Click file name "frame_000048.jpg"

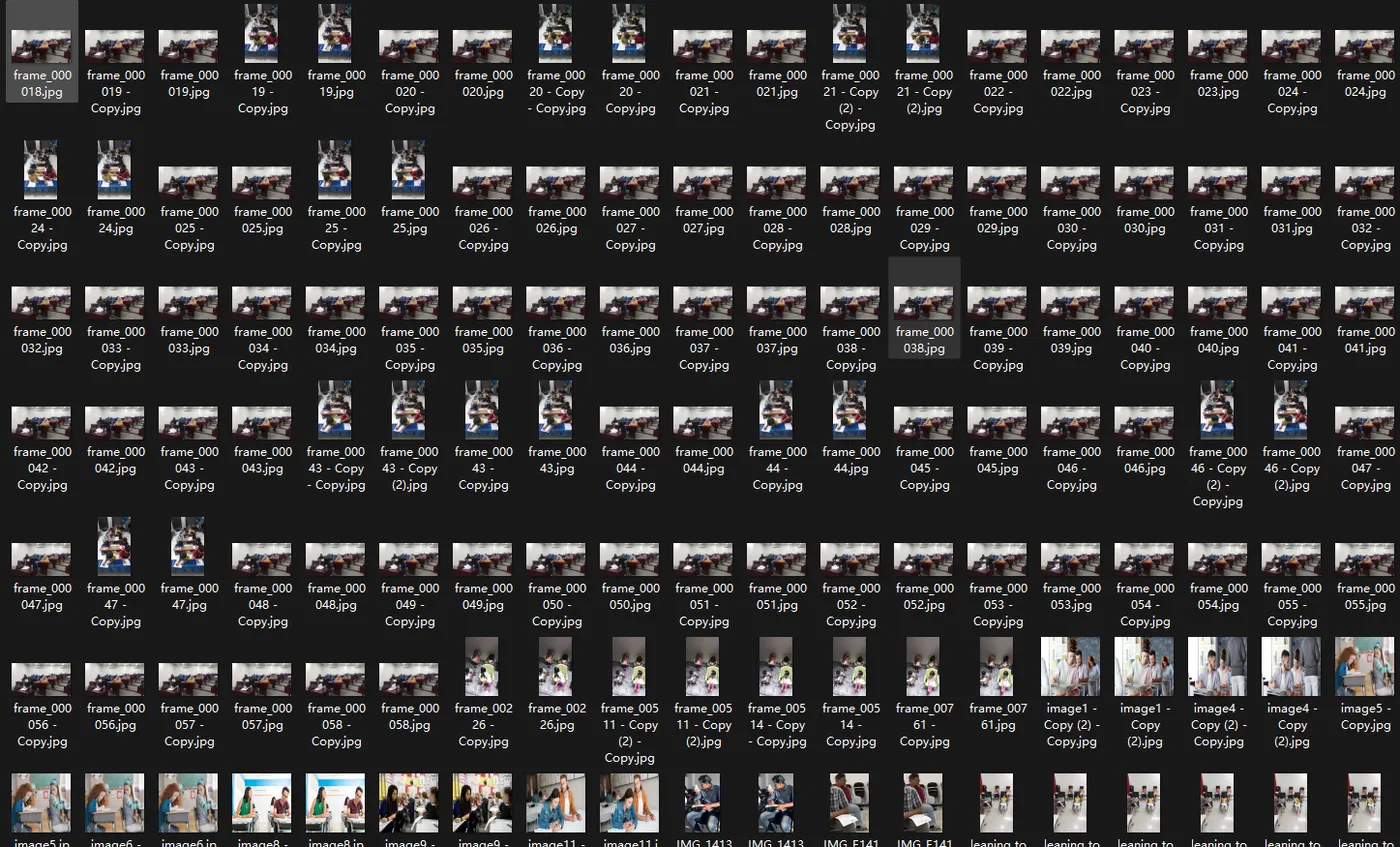coord(335,597)
